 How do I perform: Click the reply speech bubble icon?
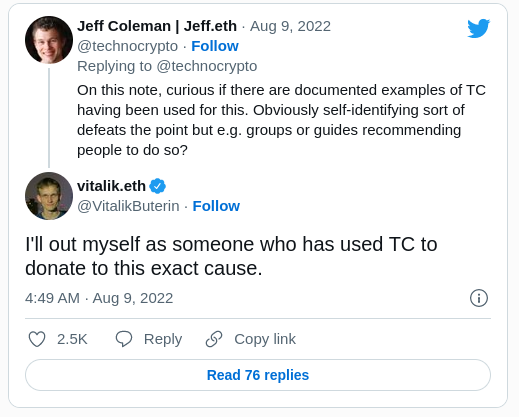(x=124, y=339)
